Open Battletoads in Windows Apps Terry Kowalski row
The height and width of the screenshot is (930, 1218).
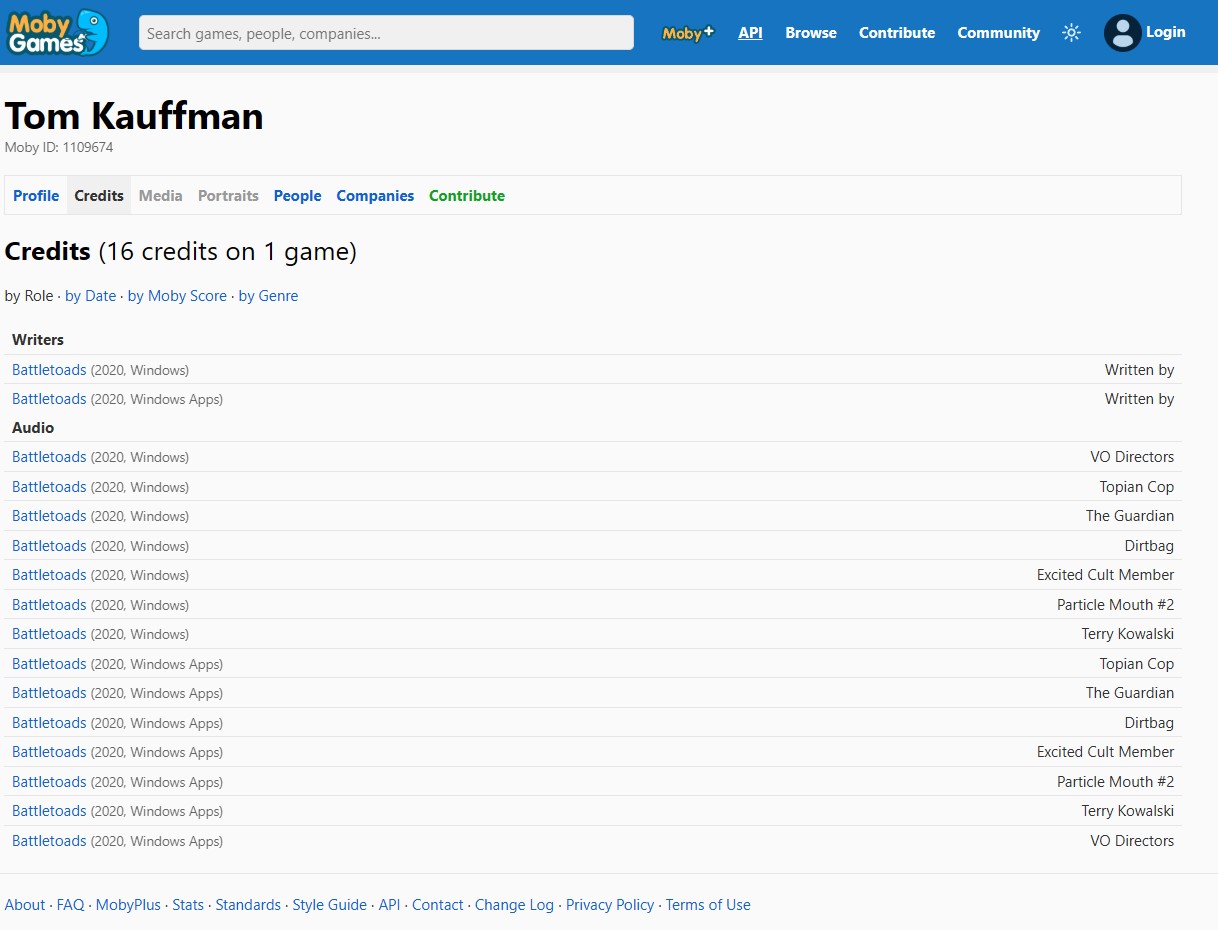pyautogui.click(x=49, y=811)
